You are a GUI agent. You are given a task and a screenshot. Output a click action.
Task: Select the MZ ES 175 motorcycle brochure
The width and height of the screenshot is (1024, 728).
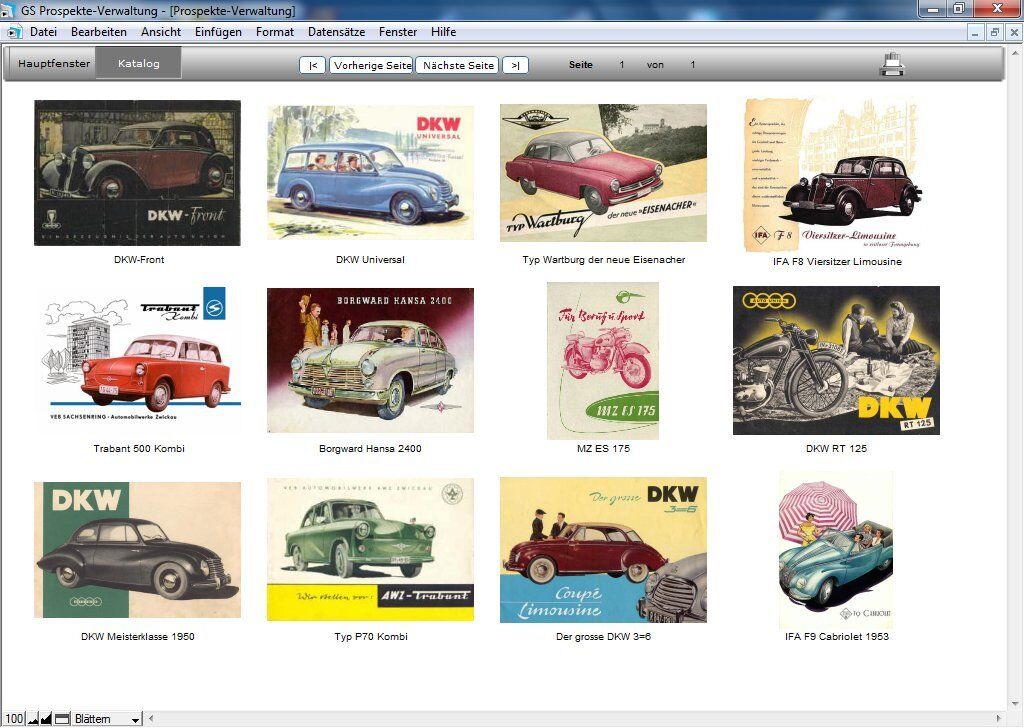603,360
